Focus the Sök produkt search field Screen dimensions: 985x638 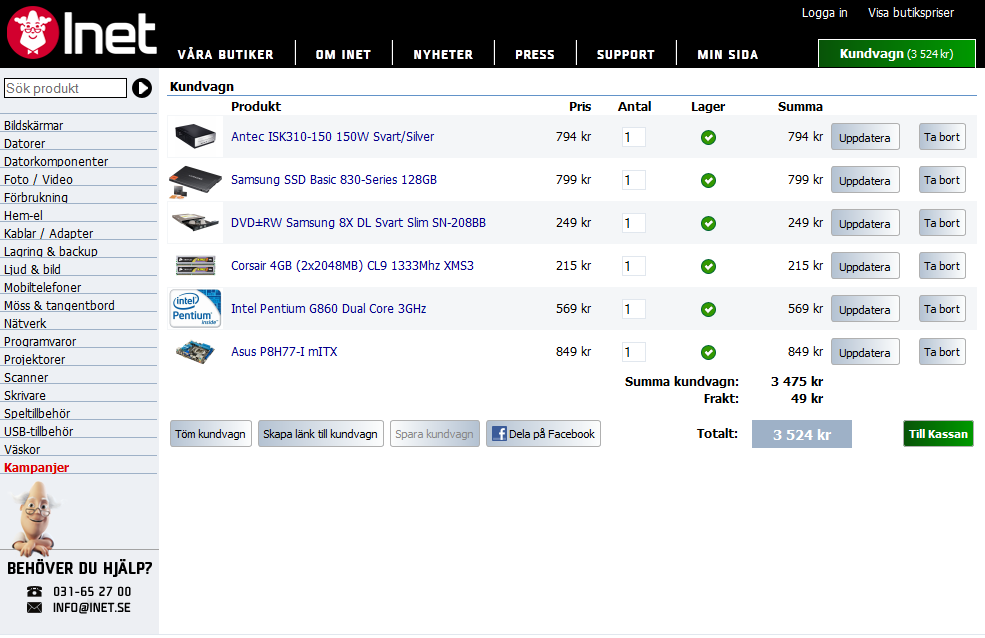[65, 88]
